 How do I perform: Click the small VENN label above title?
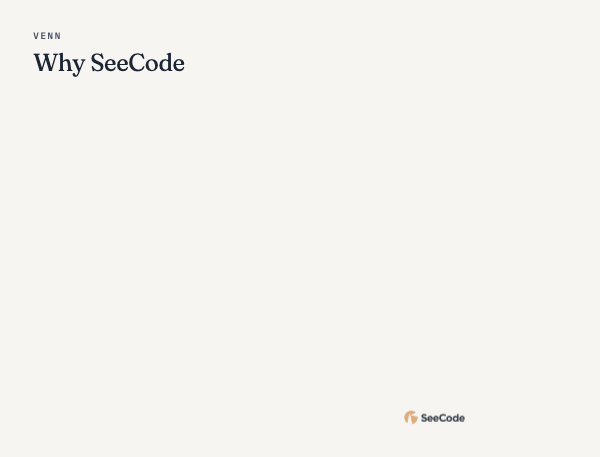tap(47, 36)
